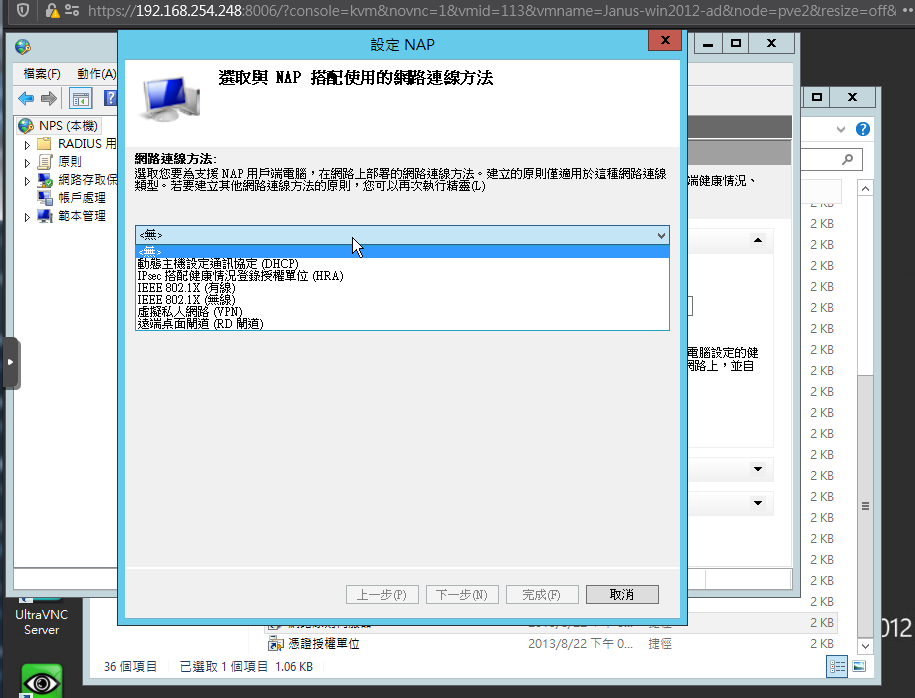Screen dimensions: 915x698
Task: Click the 範本管理 tree icon
Action: coord(45,216)
